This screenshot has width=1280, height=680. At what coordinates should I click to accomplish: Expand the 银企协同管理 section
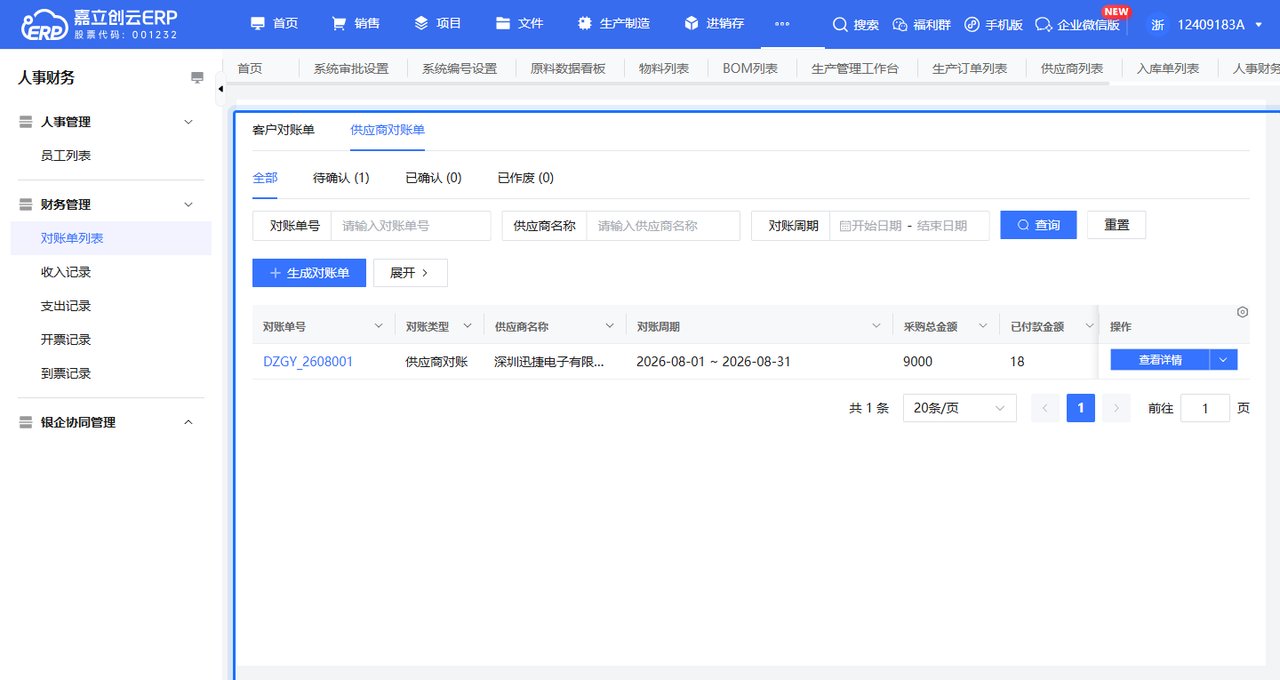click(188, 423)
